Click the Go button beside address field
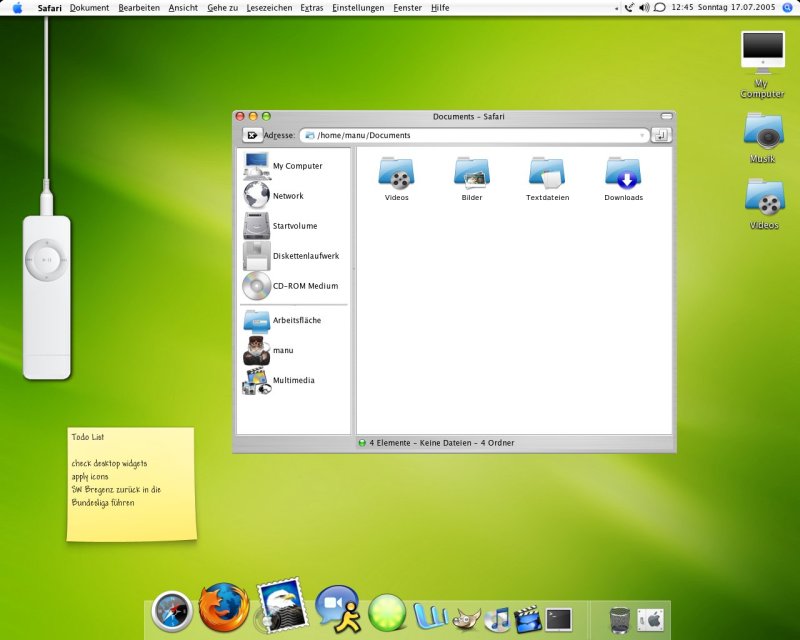 coord(661,135)
